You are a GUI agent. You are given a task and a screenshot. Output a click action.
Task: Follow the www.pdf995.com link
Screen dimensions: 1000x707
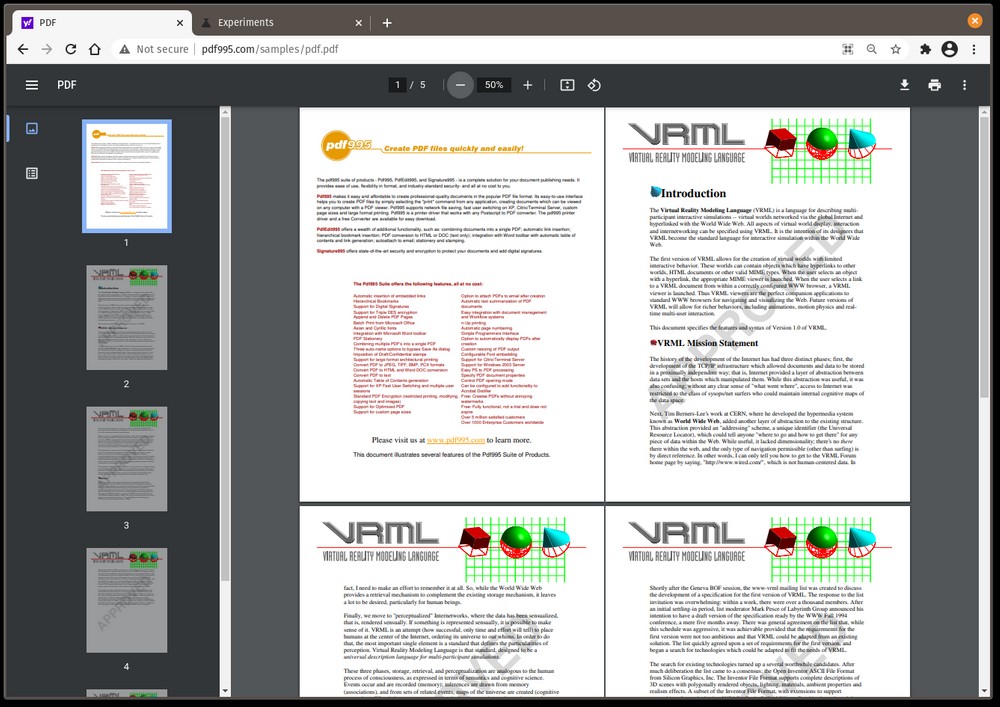(x=456, y=440)
